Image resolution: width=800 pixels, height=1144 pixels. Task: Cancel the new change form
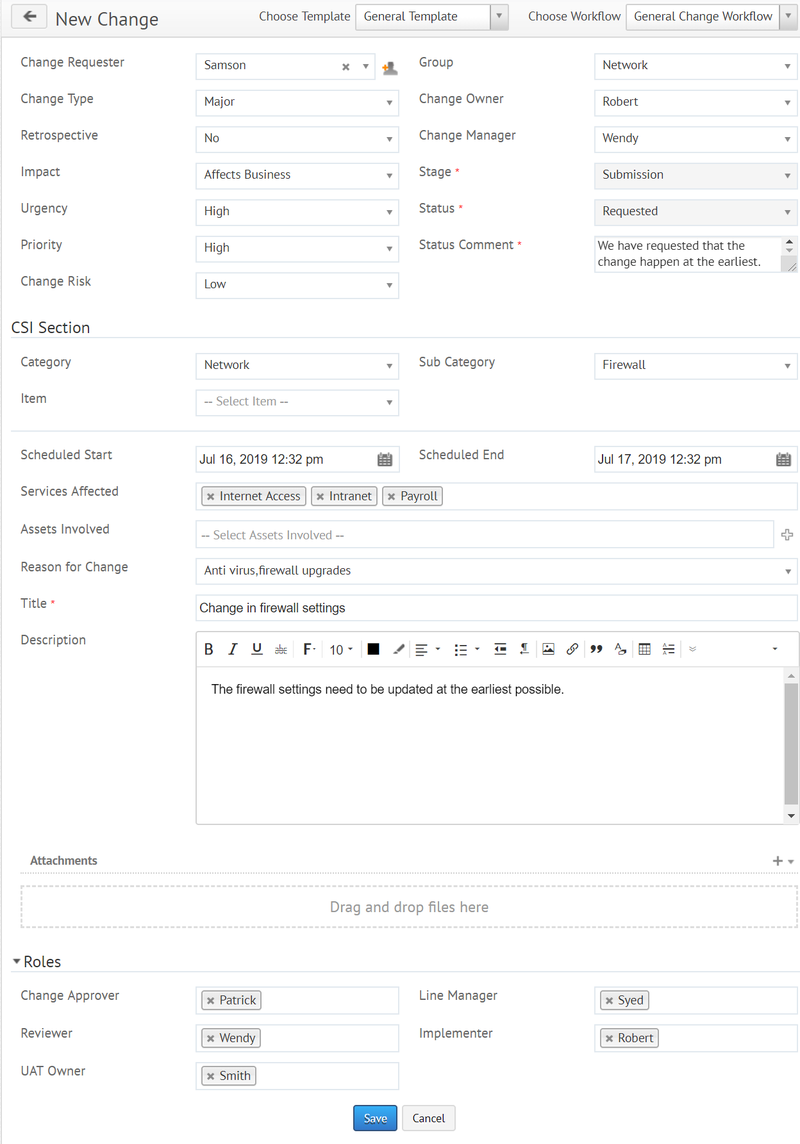429,1118
